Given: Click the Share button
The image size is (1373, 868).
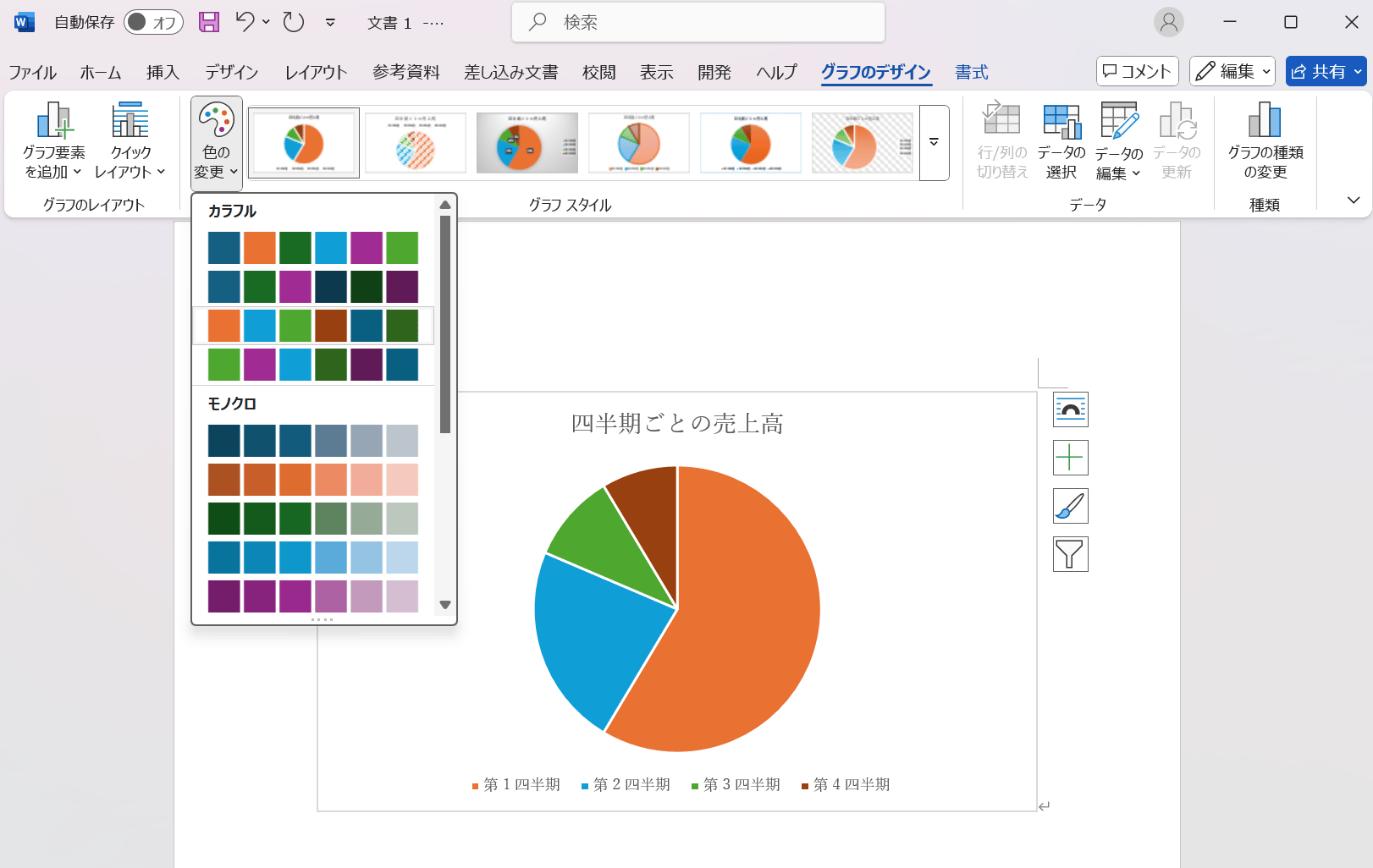Looking at the screenshot, I should pyautogui.click(x=1325, y=72).
